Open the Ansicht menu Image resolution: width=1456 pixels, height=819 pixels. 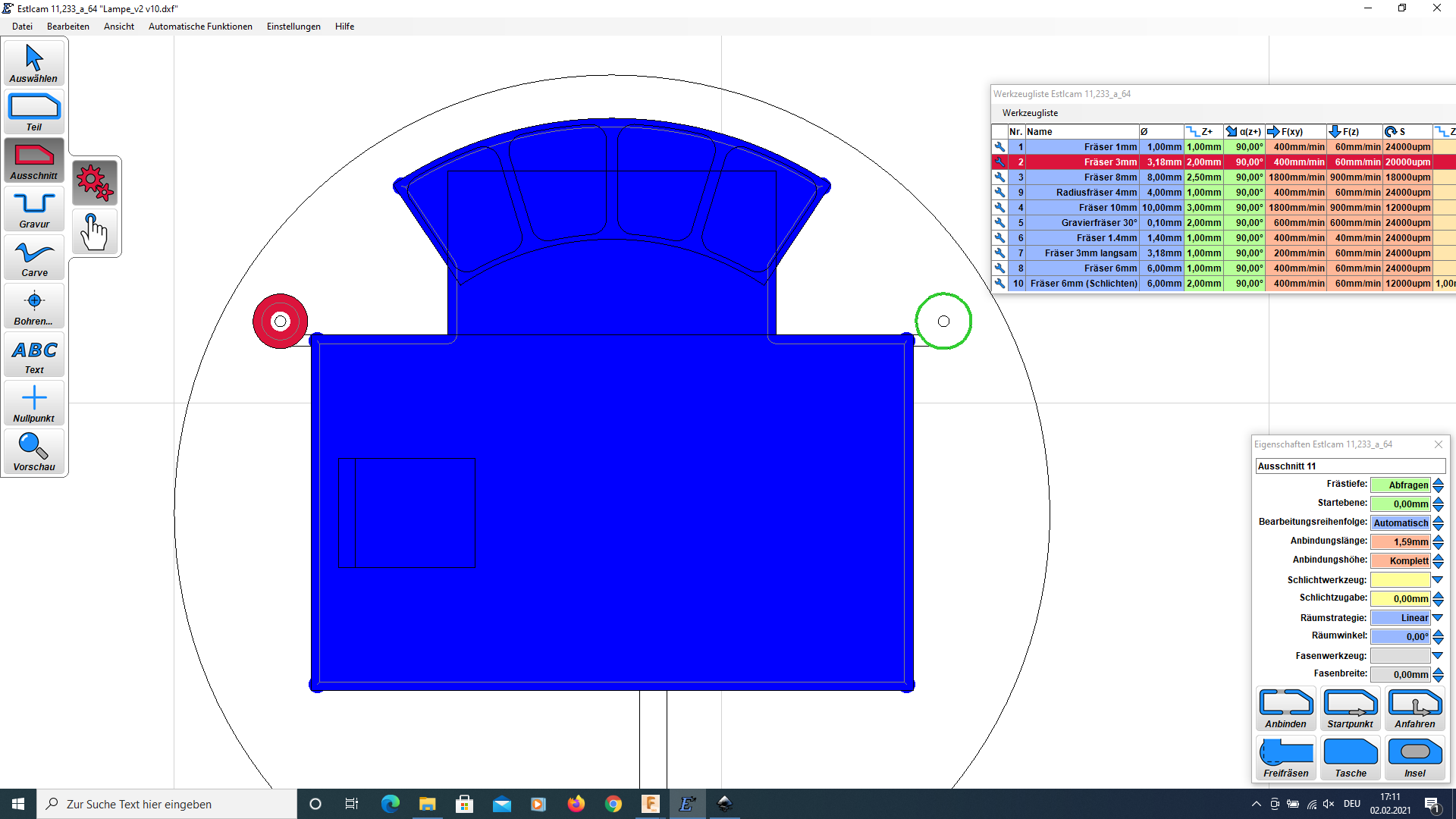pos(119,27)
